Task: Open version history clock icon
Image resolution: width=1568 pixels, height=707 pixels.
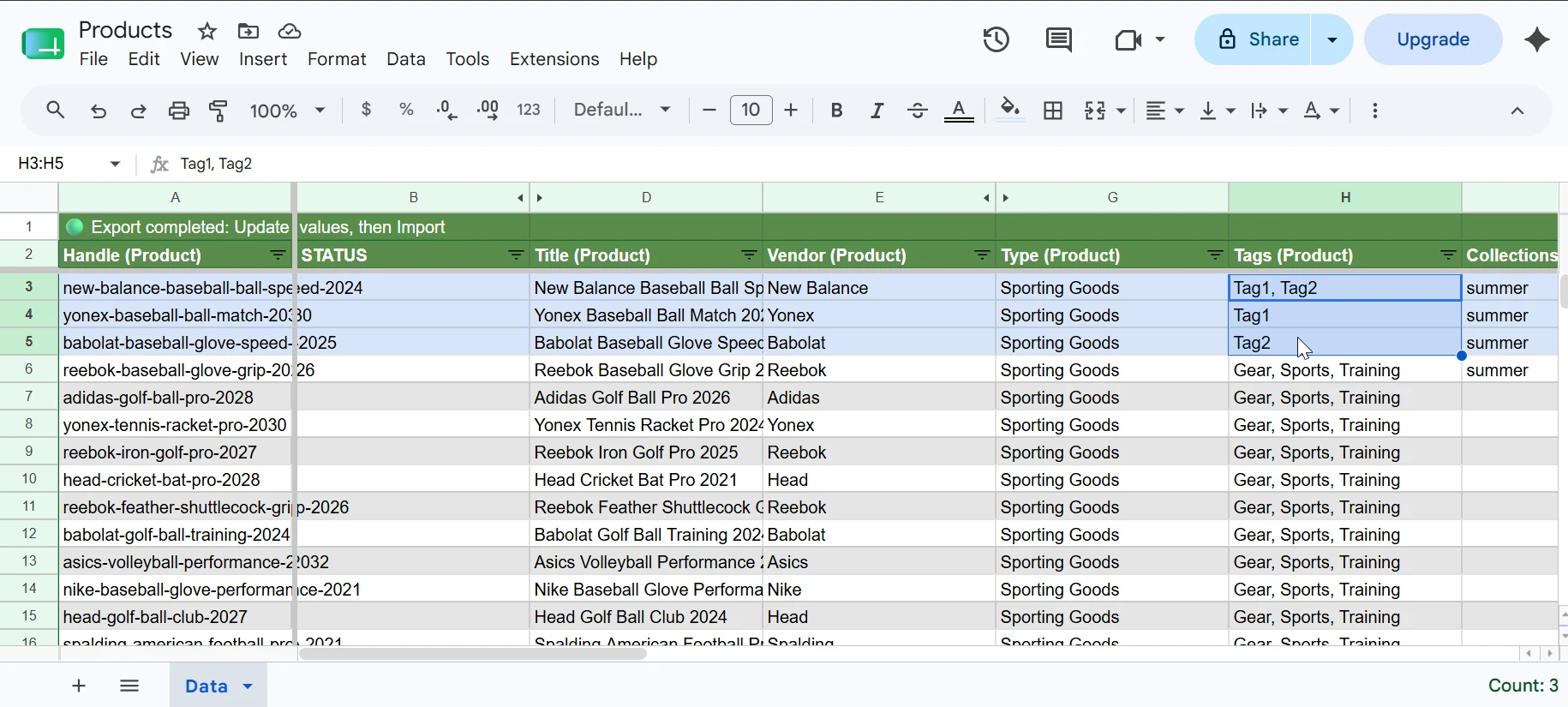Action: coord(996,39)
